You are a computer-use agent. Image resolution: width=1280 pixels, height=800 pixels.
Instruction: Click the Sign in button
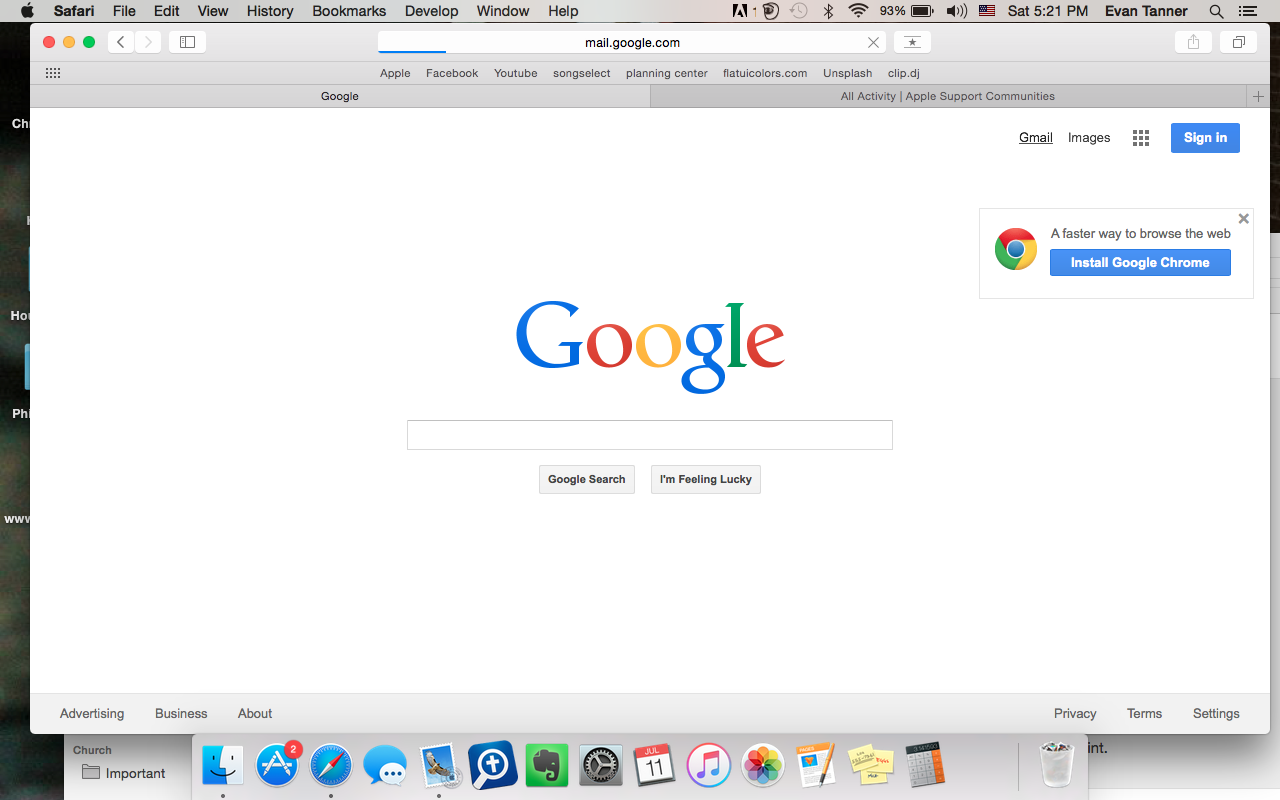(1205, 138)
